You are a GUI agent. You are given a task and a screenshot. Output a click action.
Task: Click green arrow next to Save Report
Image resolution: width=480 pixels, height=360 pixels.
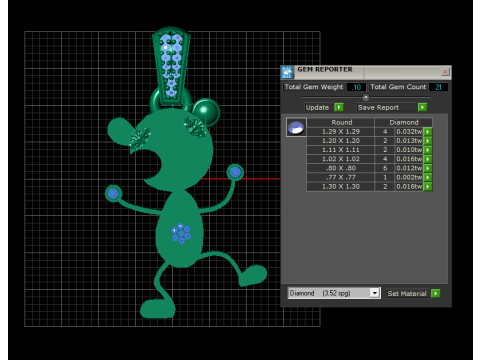coord(422,107)
